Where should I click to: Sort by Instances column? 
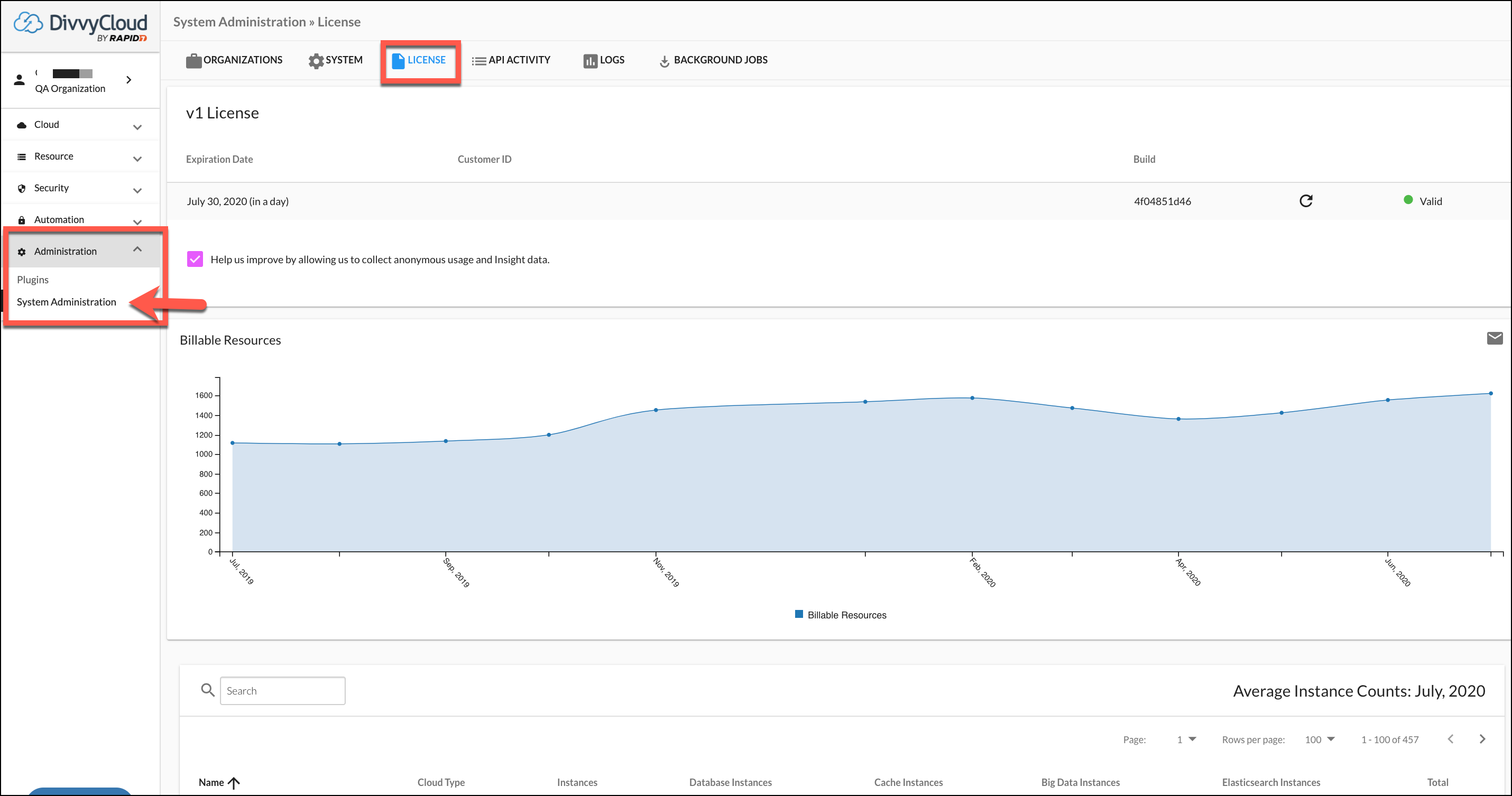pos(577,782)
